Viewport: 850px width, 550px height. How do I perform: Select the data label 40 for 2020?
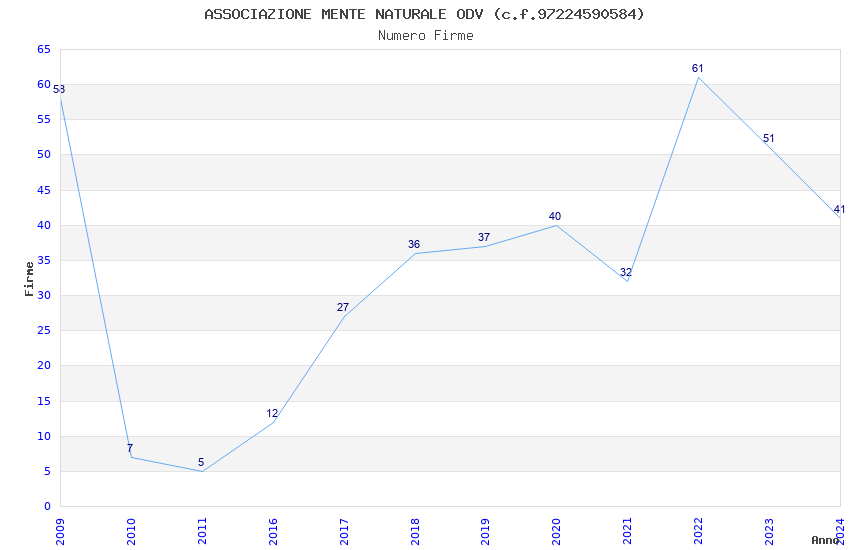point(555,216)
